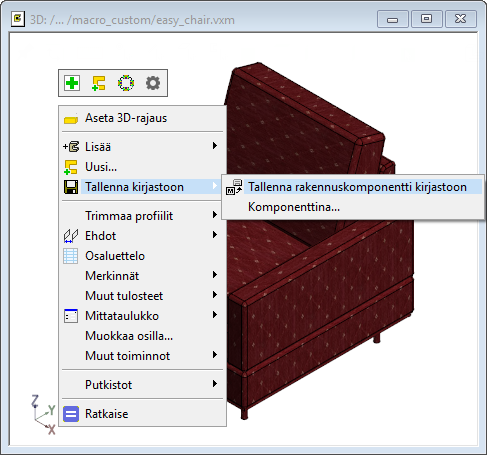Click the Uusi yellow component icon

(71, 167)
